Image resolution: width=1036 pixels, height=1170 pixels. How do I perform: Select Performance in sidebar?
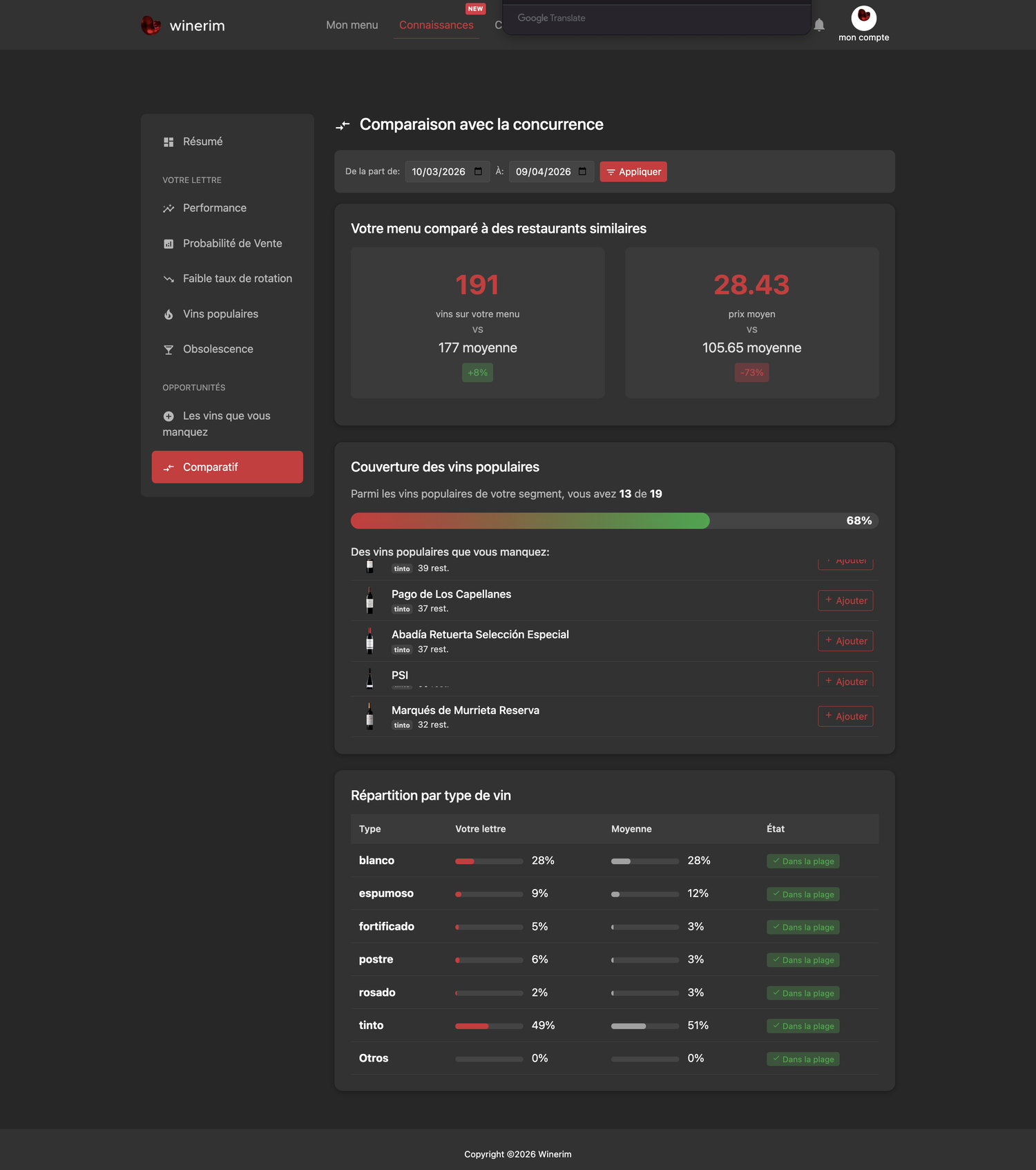[227, 208]
